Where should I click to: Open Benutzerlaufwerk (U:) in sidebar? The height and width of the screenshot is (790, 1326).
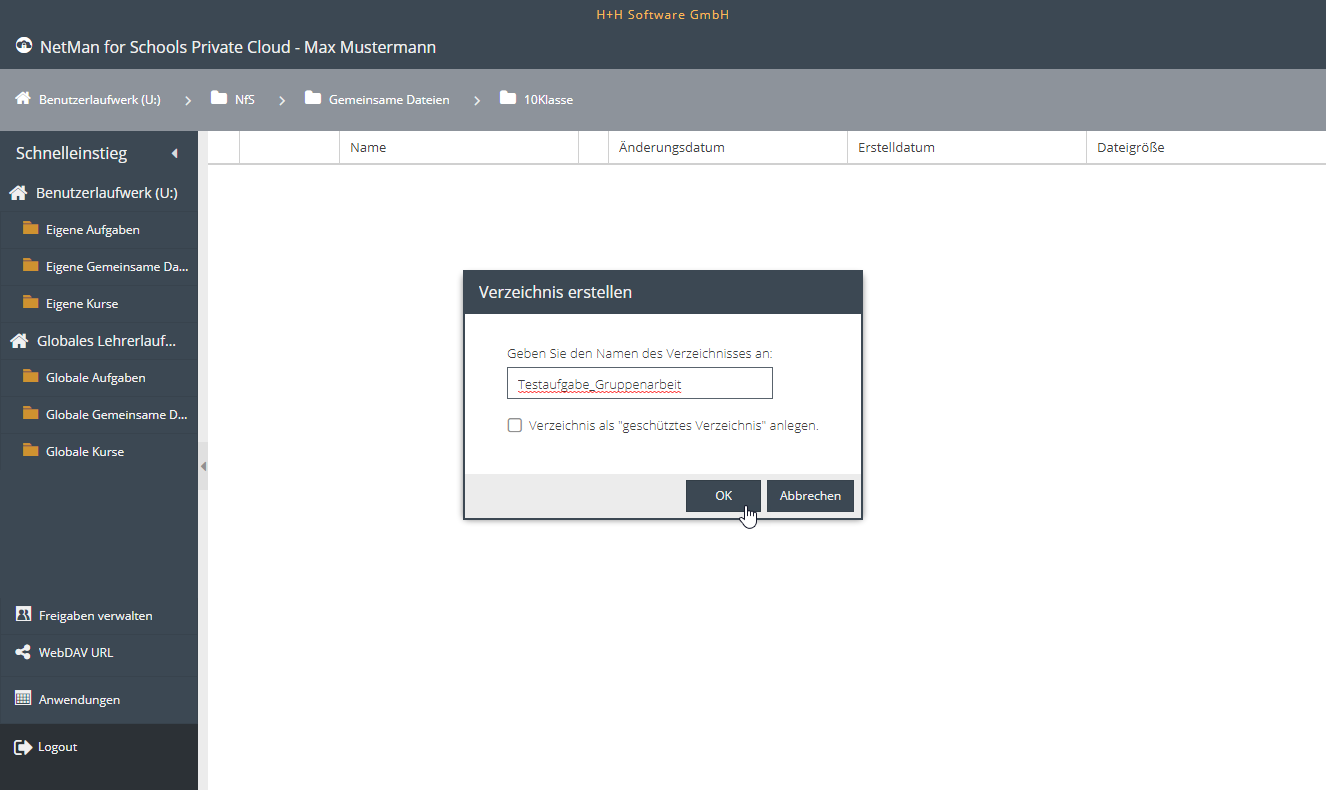107,193
